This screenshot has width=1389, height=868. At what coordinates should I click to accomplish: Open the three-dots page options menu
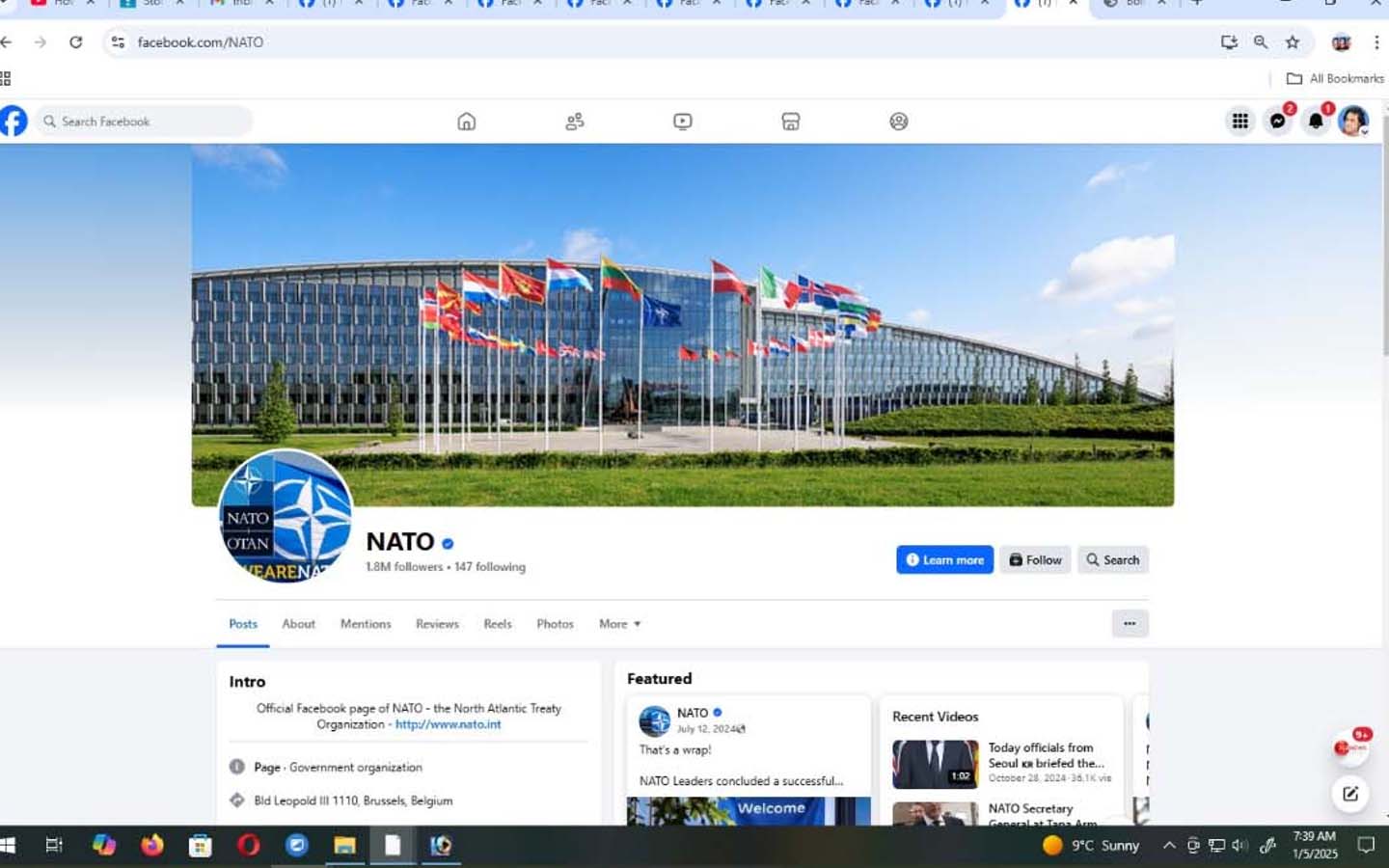tap(1130, 624)
